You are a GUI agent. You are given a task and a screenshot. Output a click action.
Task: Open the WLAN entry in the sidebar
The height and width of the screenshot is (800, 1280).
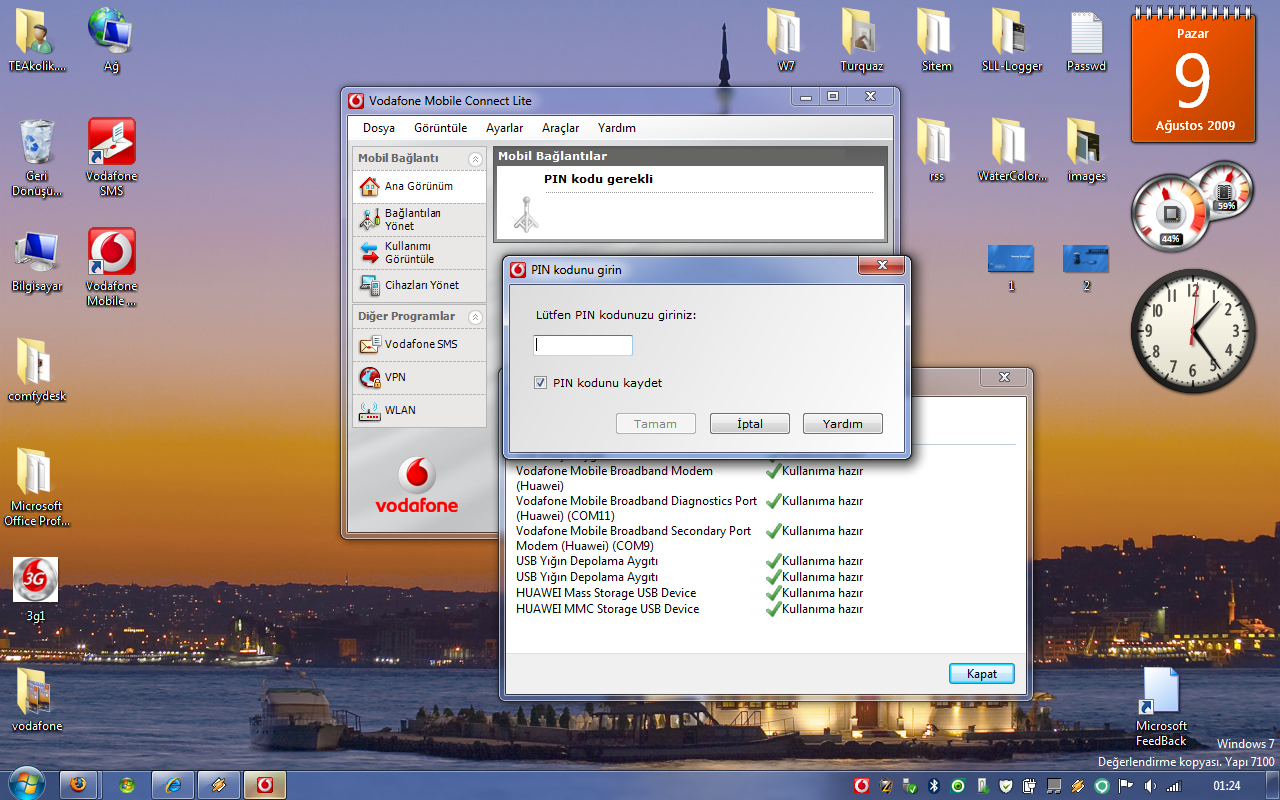coord(419,410)
